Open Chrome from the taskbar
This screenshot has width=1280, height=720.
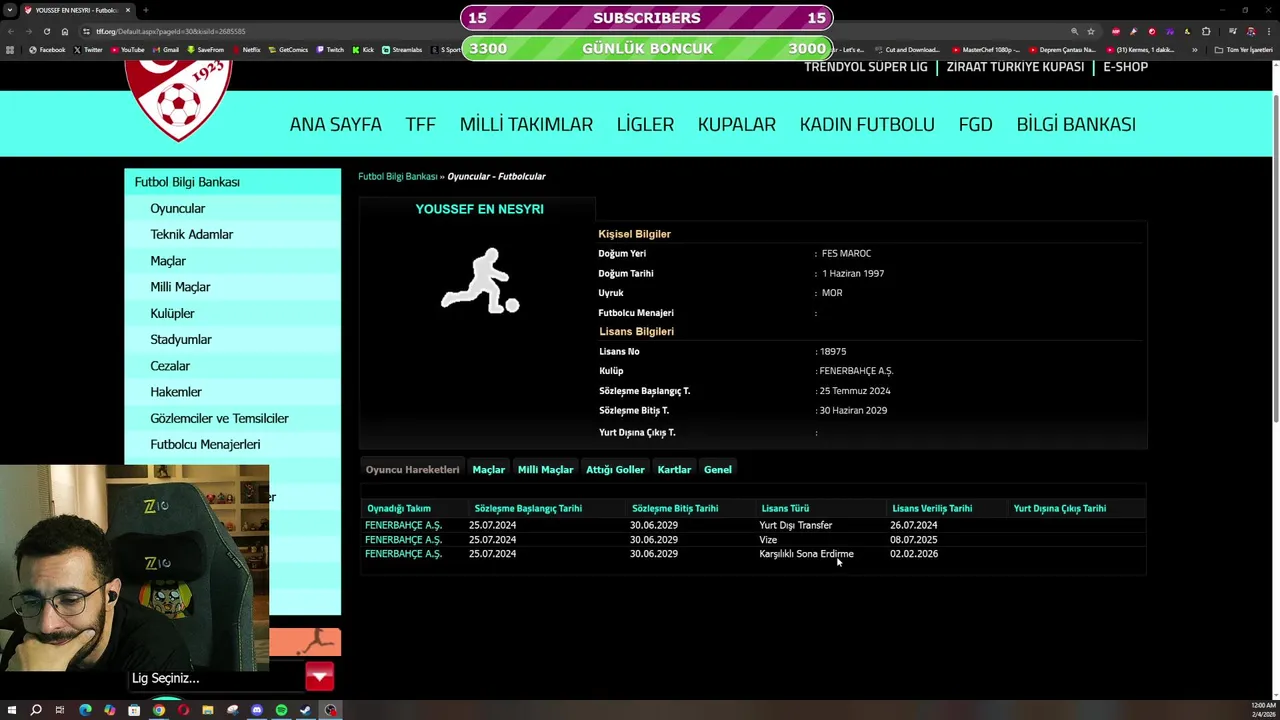[158, 710]
